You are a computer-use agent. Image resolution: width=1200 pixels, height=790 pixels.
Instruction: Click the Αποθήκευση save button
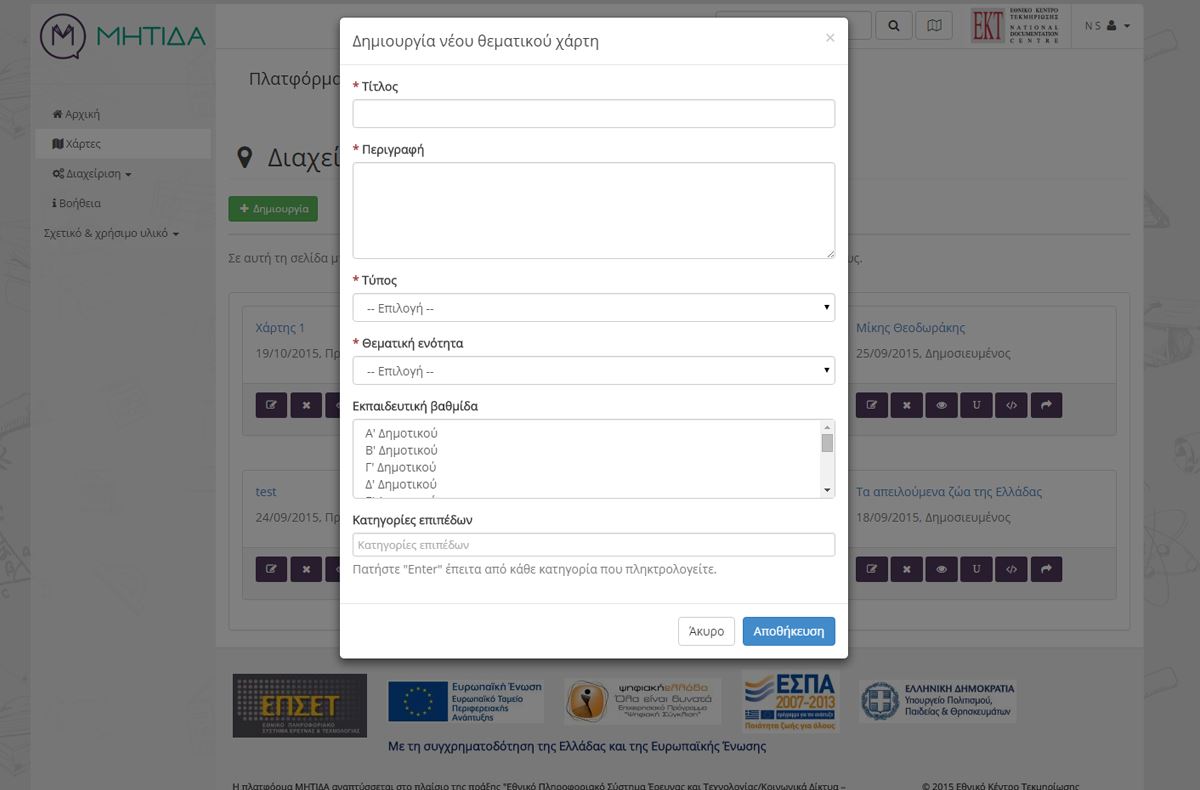click(788, 631)
